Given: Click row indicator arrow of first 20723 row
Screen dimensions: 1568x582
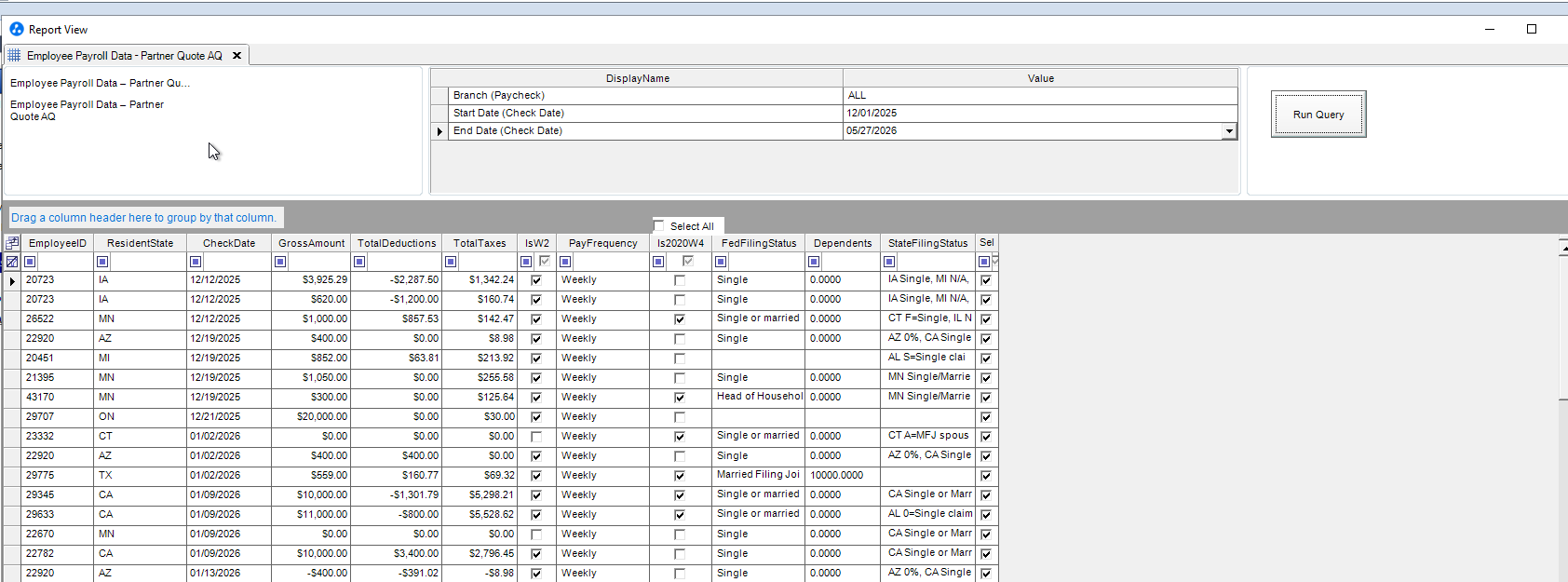Looking at the screenshot, I should pyautogui.click(x=12, y=280).
